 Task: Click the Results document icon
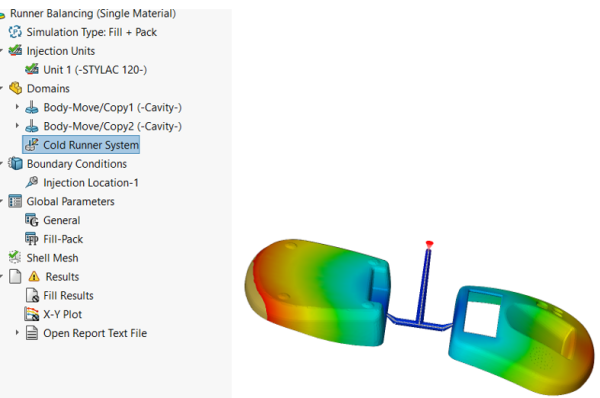[x=15, y=276]
